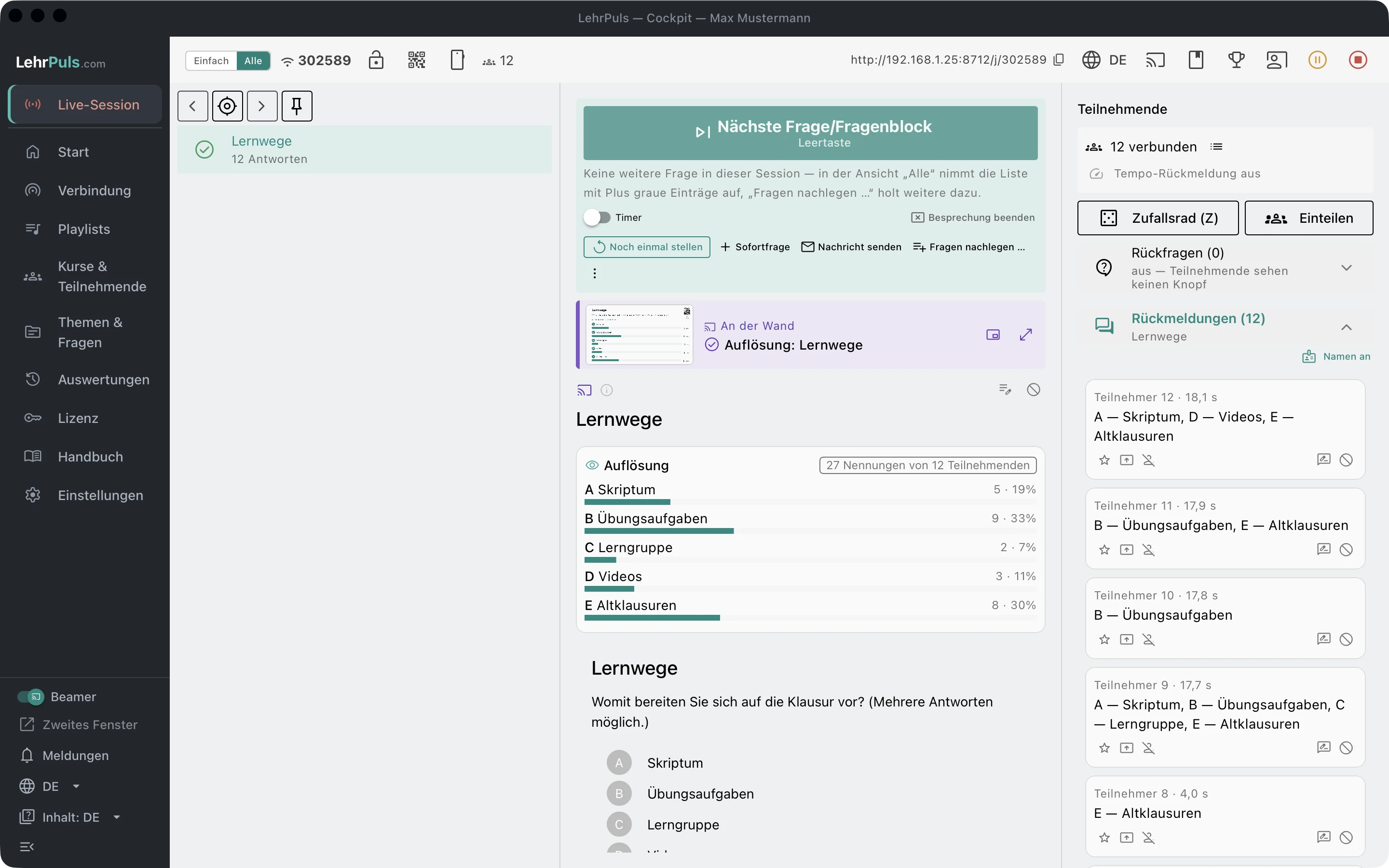This screenshot has height=868, width=1389.
Task: Copy the join URL to clipboard
Action: 1059,60
